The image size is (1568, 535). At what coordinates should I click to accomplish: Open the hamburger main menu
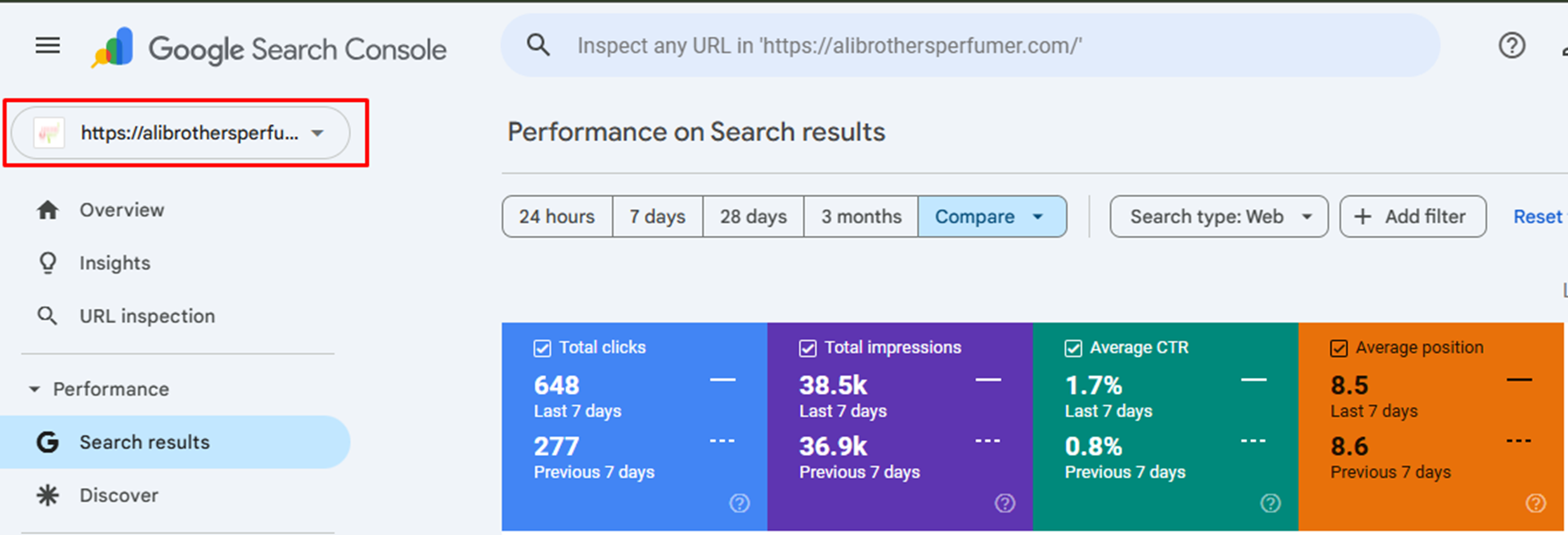coord(48,46)
